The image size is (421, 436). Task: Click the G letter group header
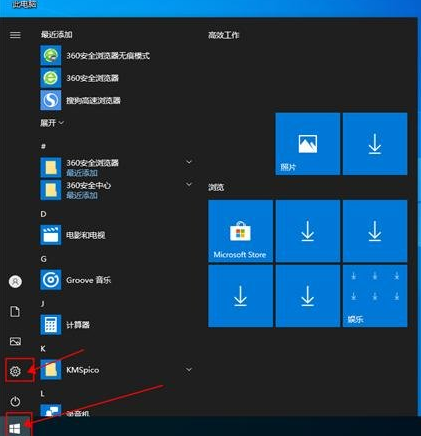[x=43, y=259]
